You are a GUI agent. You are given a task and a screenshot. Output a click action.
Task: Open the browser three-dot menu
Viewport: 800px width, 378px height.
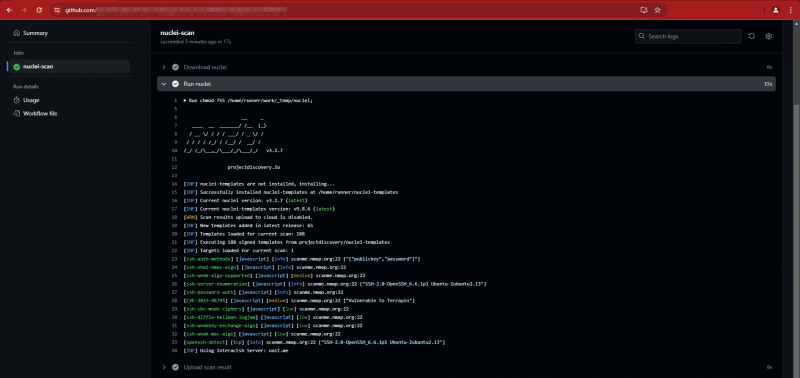[791, 10]
